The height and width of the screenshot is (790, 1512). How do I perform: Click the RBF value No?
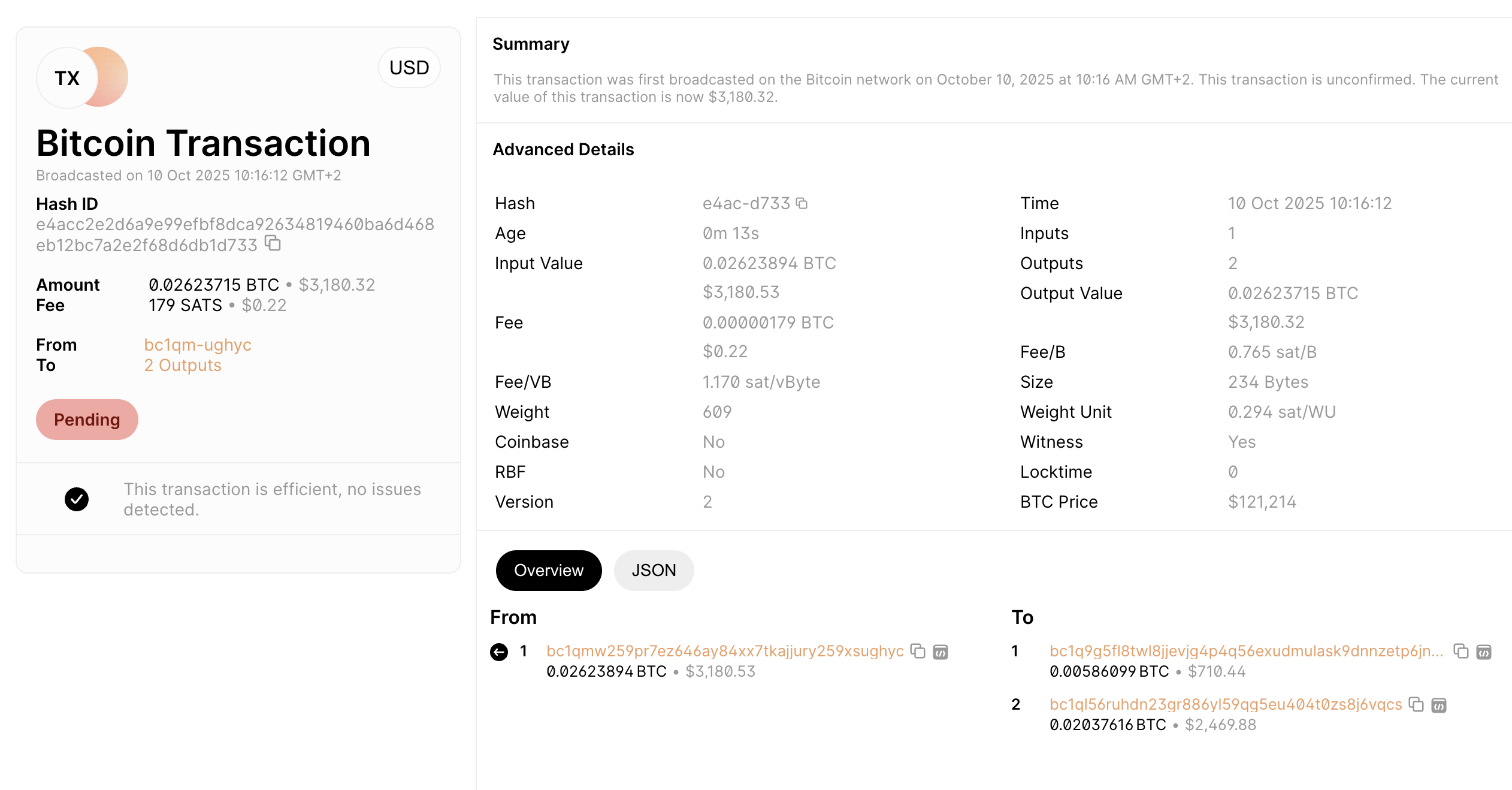(713, 472)
